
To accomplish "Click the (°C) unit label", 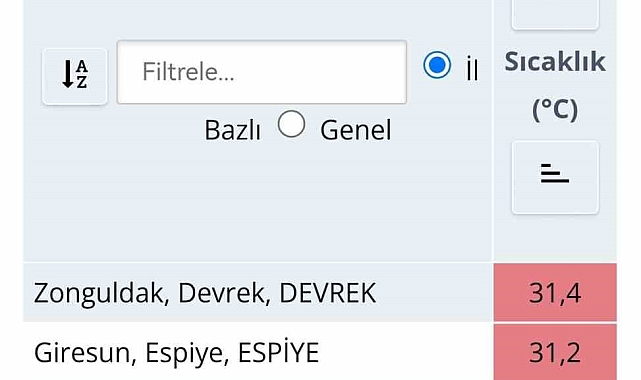I will point(555,110).
